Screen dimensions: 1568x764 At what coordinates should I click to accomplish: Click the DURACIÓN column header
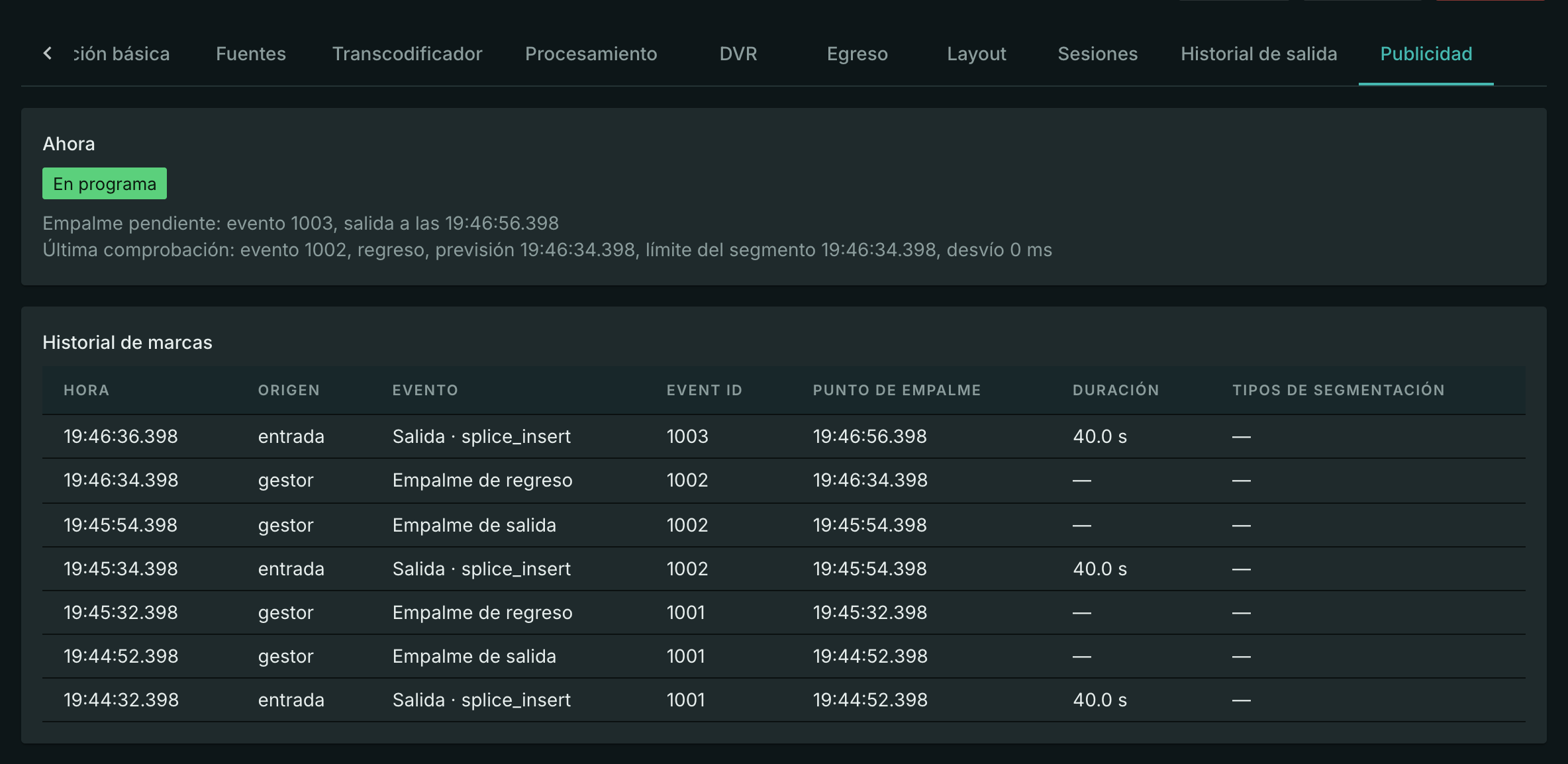pos(1116,390)
